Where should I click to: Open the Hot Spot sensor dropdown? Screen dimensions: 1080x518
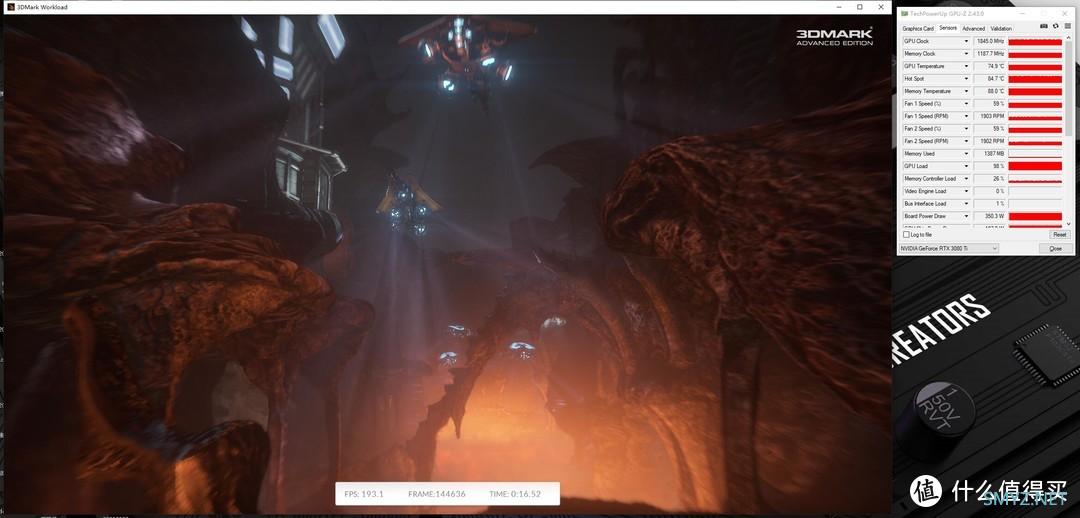966,79
